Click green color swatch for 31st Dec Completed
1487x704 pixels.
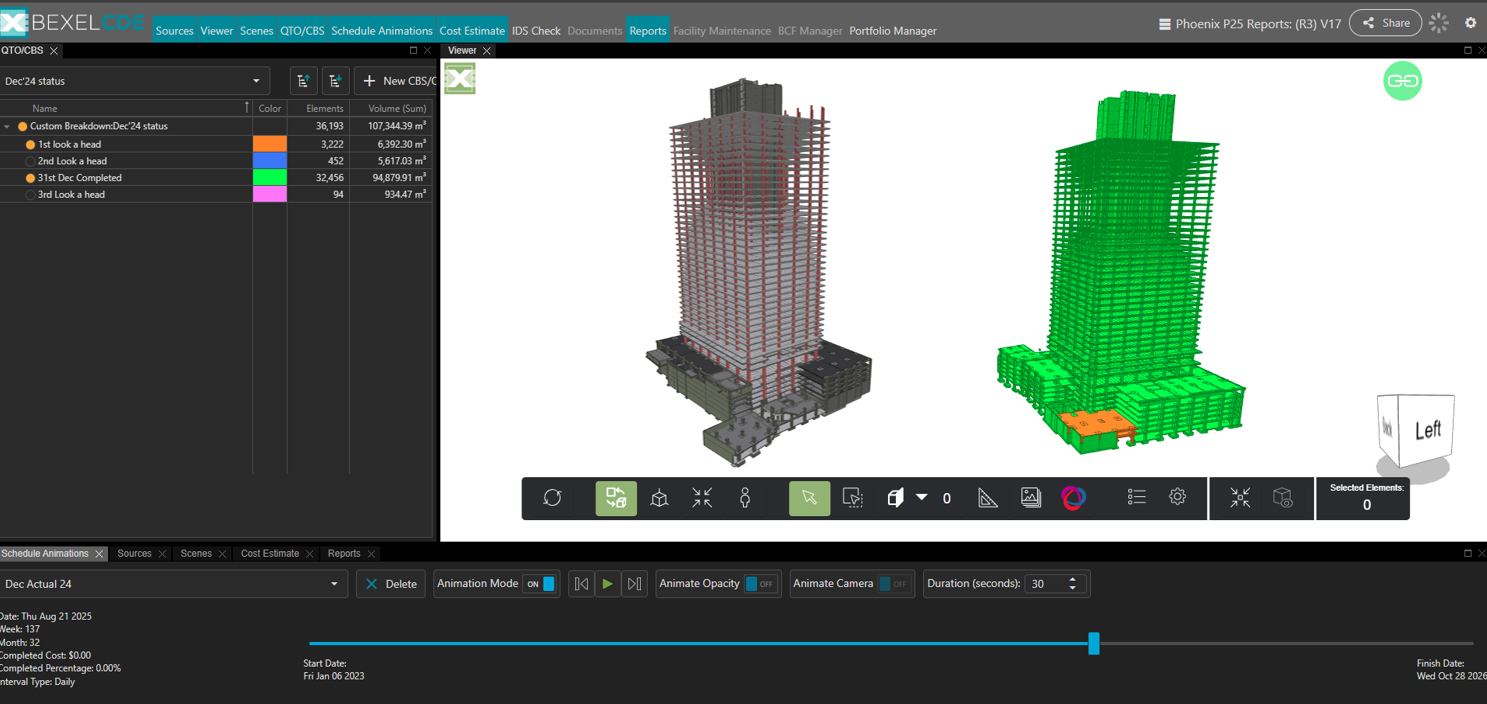coord(270,178)
